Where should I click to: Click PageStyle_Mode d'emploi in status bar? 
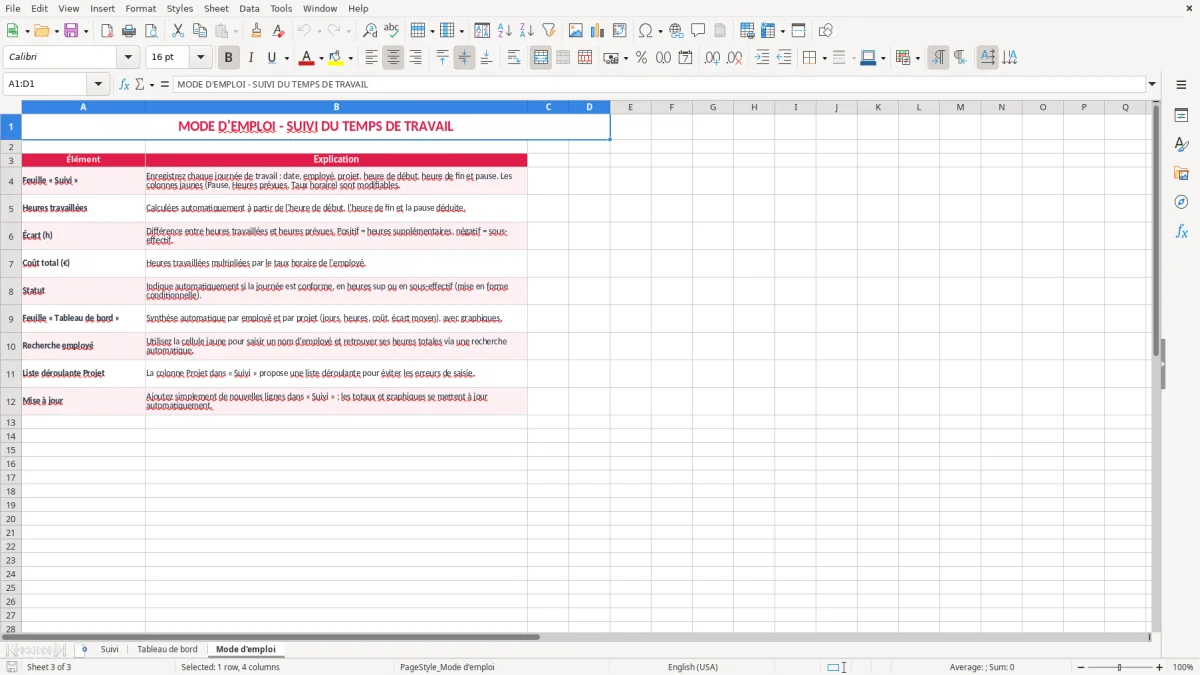click(447, 667)
